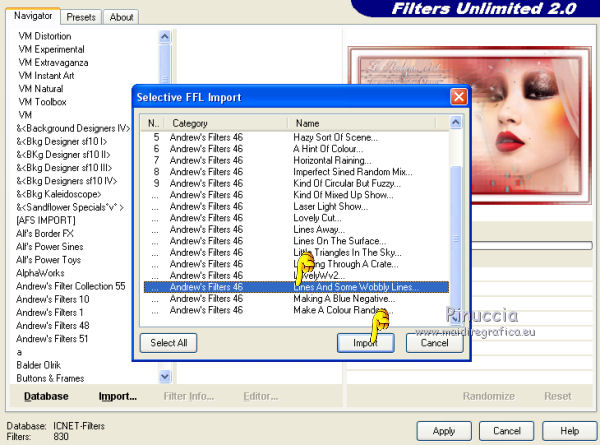The height and width of the screenshot is (445, 600).
Task: Select Andrew's Filter Collection 55 category
Action: (71, 286)
